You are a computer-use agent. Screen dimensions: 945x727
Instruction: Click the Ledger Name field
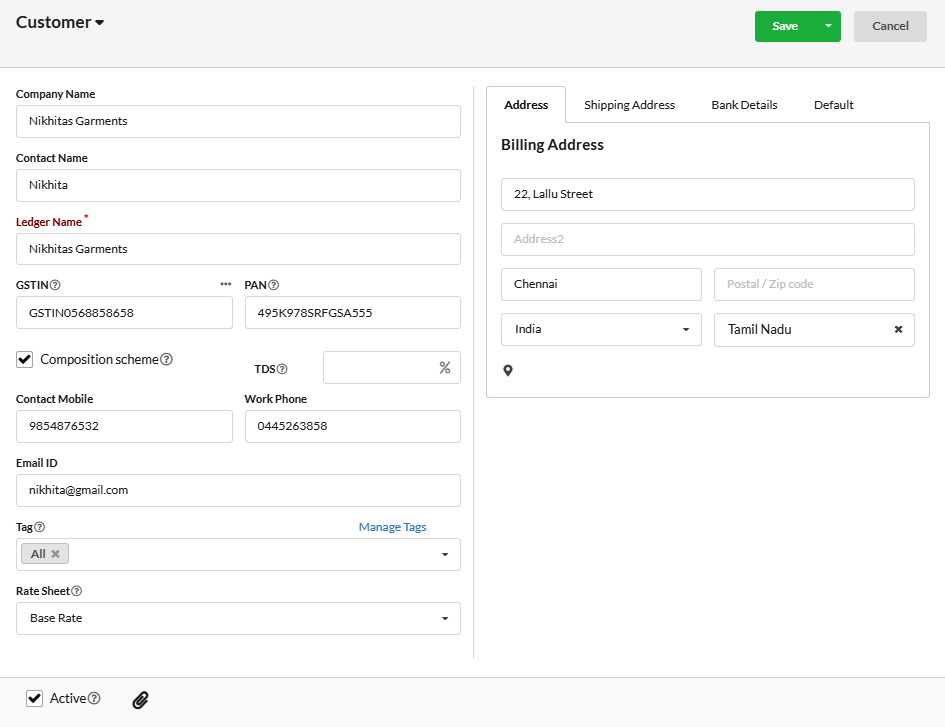pyautogui.click(x=238, y=249)
